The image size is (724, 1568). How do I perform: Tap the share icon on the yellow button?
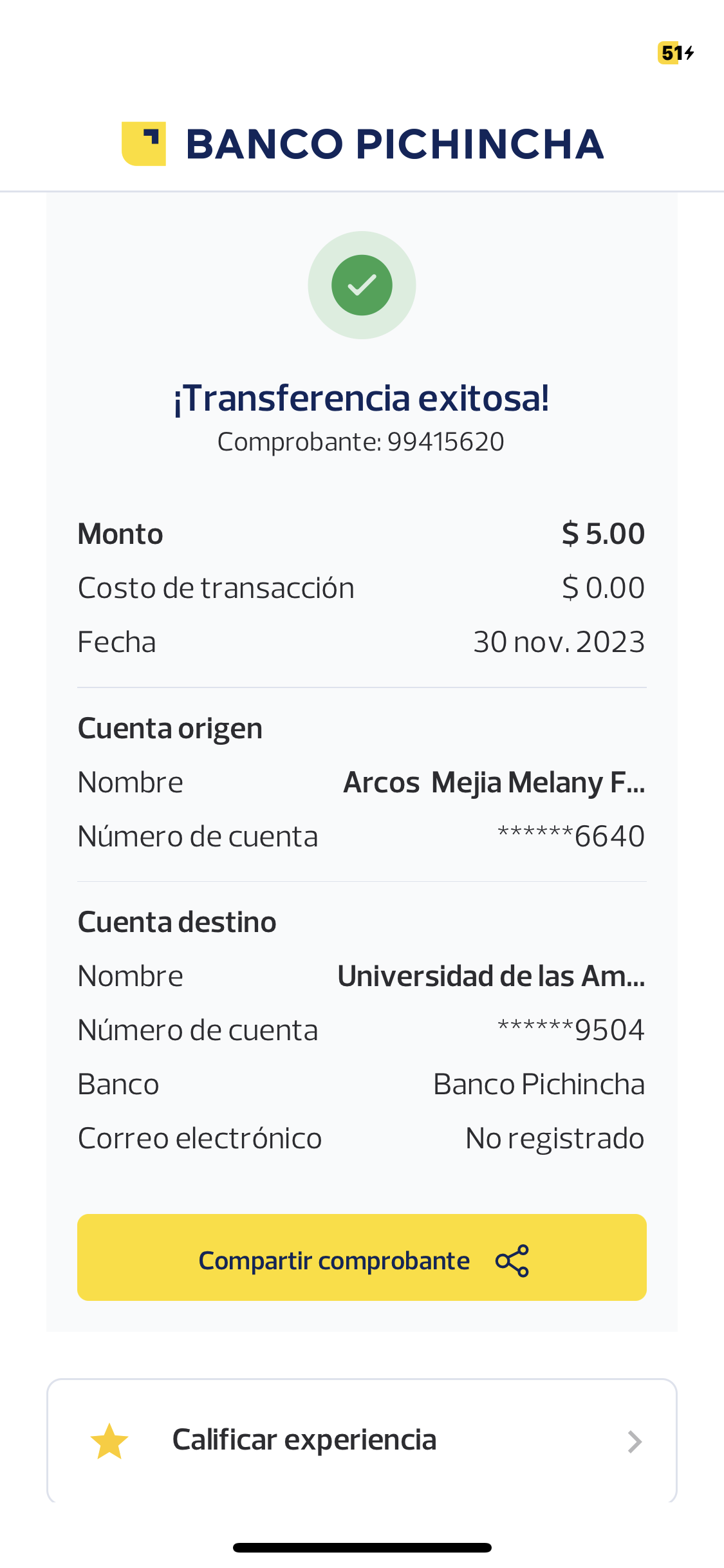(x=512, y=1260)
